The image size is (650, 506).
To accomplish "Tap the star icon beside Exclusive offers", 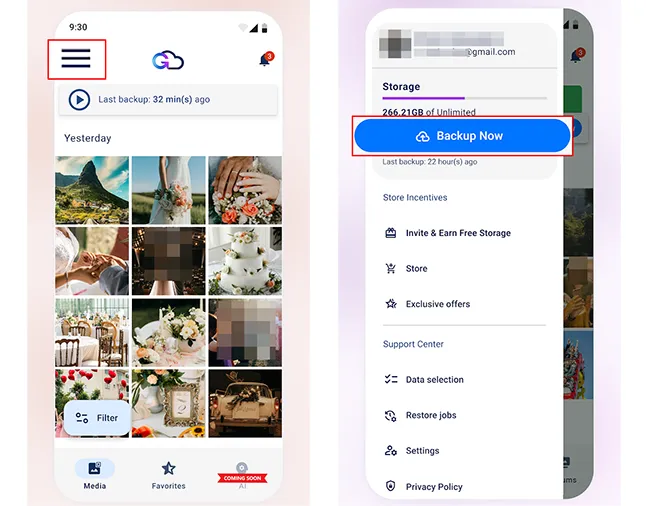I will coord(390,304).
